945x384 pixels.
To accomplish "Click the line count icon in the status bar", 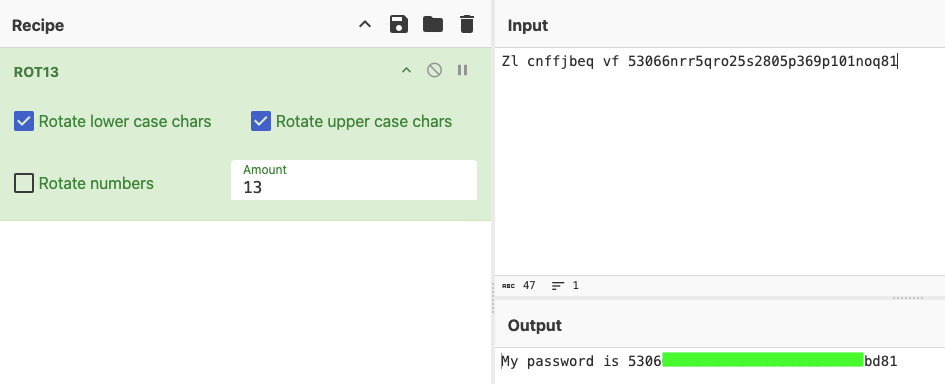I will [x=558, y=285].
